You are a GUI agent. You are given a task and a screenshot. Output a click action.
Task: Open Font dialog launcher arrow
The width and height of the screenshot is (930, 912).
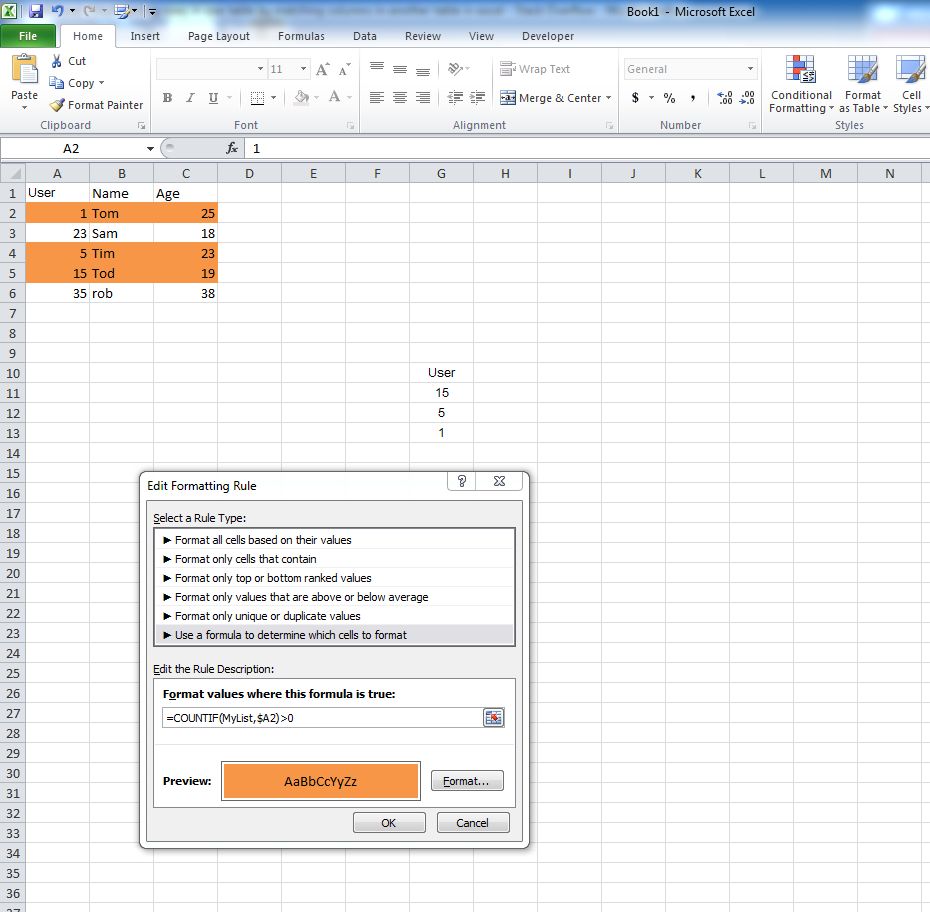point(351,126)
